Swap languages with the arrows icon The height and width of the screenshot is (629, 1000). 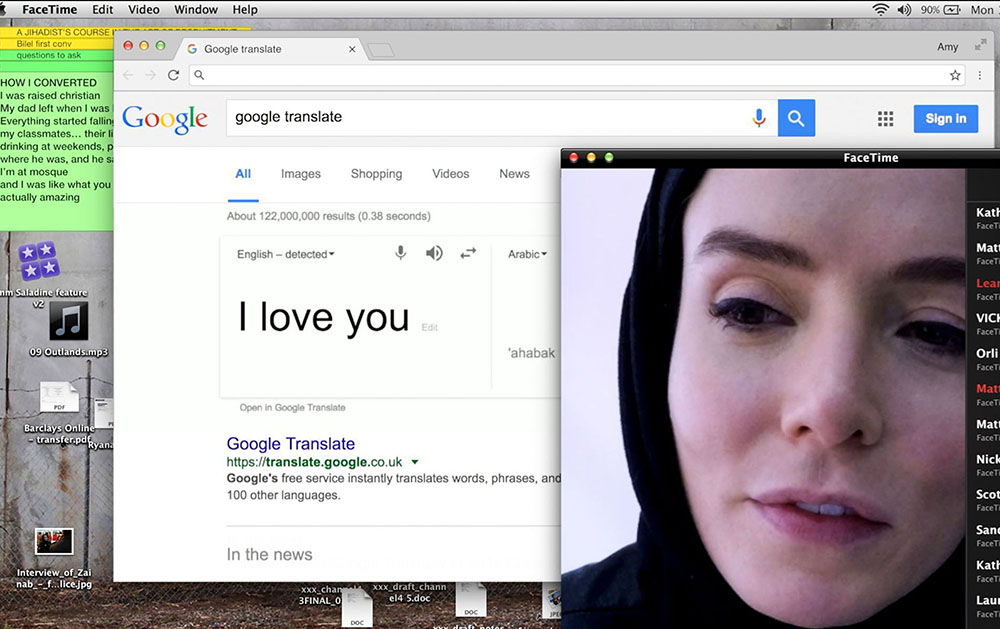pos(468,253)
